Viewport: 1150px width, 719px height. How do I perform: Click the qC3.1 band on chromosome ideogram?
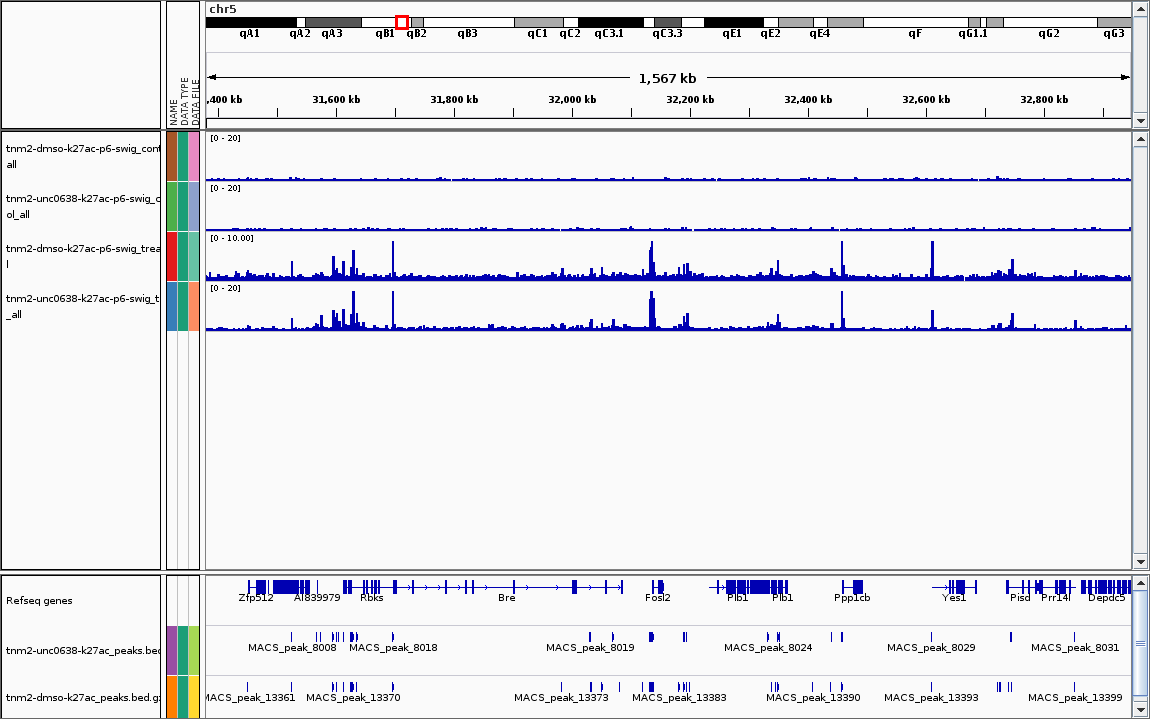(x=610, y=22)
